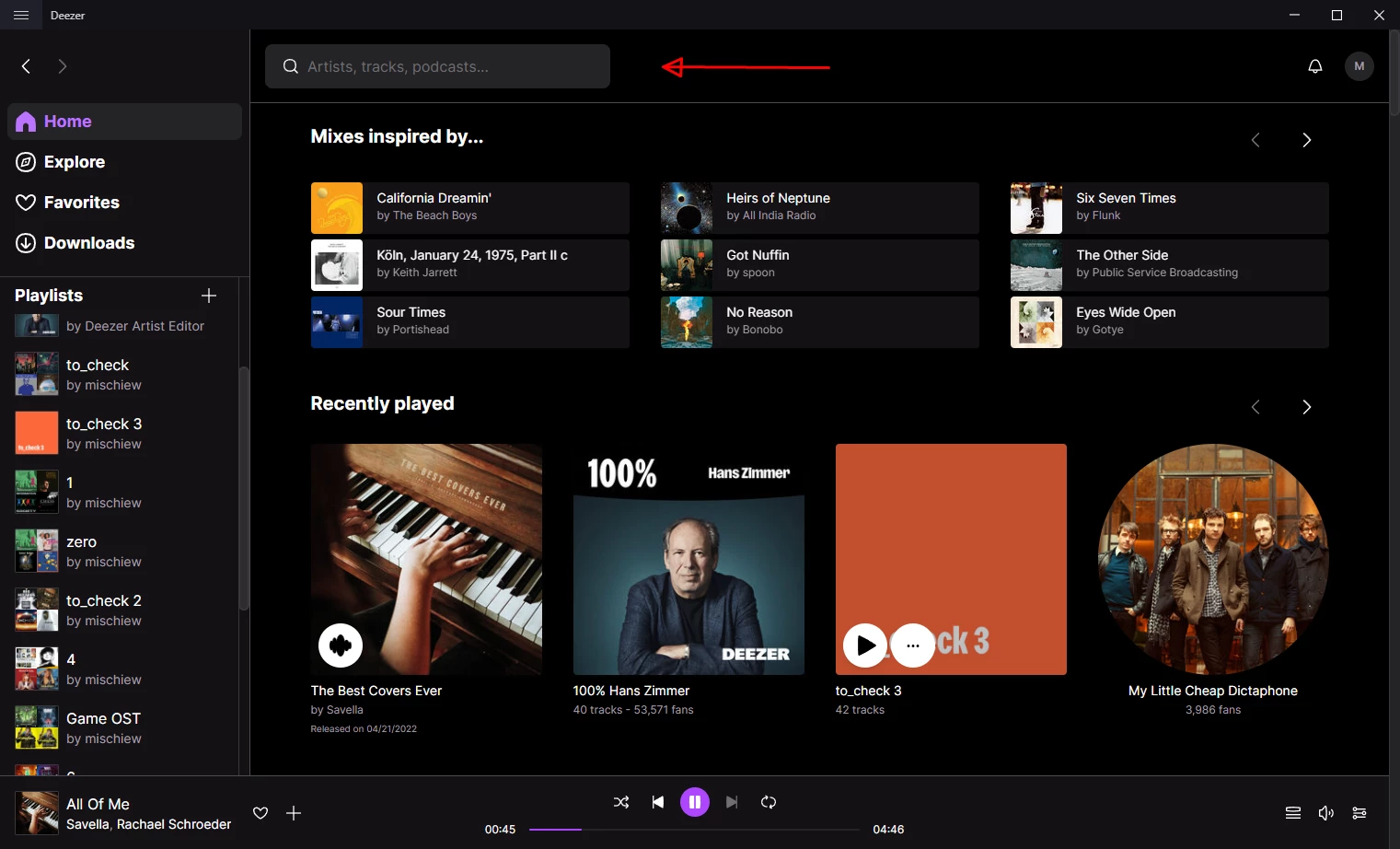The image size is (1400, 849).
Task: Open The Best Covers Ever title link
Action: point(376,691)
